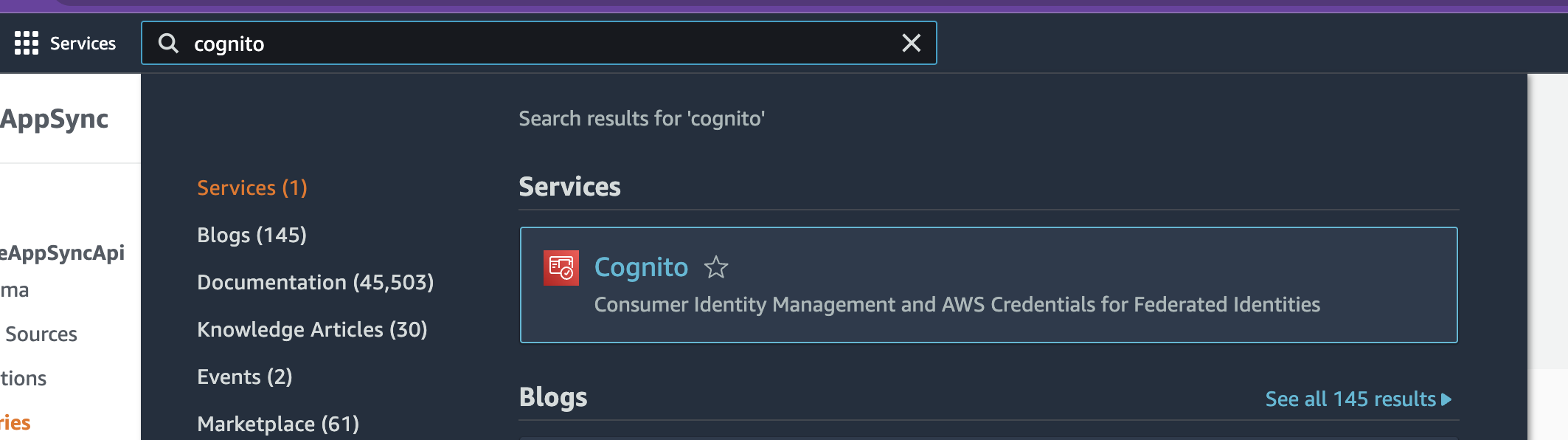Filter results by Blogs (145)
Screen dimensions: 1568x440
pos(252,235)
